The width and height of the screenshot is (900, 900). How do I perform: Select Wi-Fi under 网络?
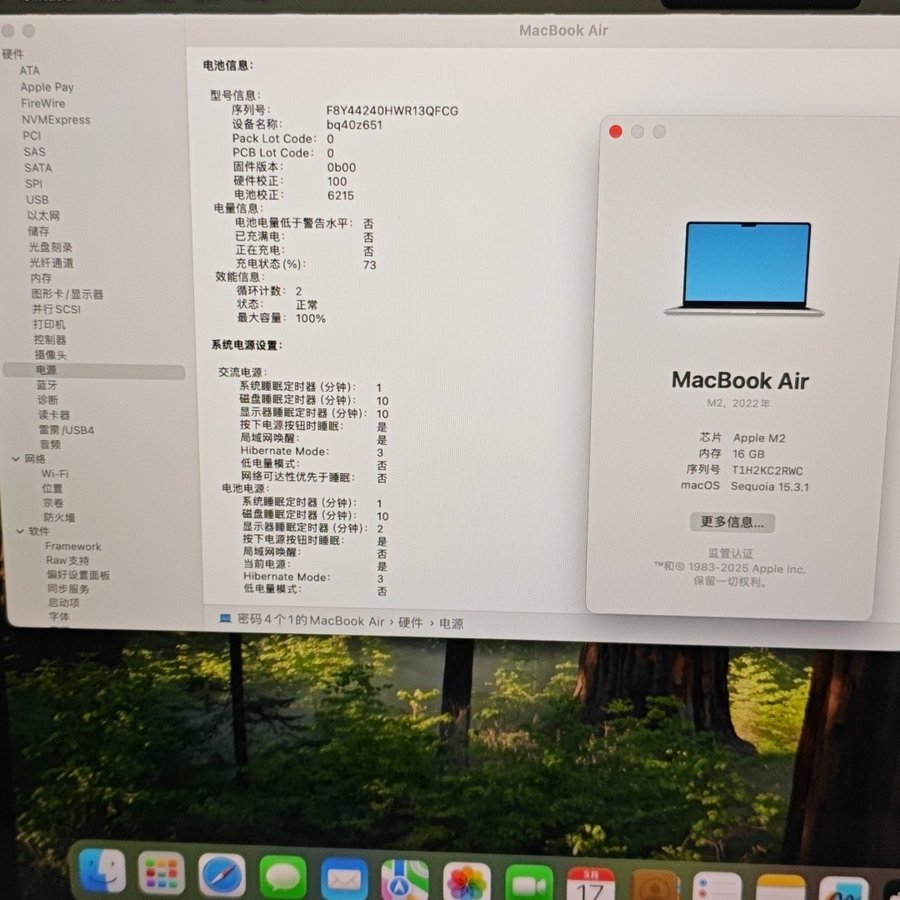(x=55, y=474)
